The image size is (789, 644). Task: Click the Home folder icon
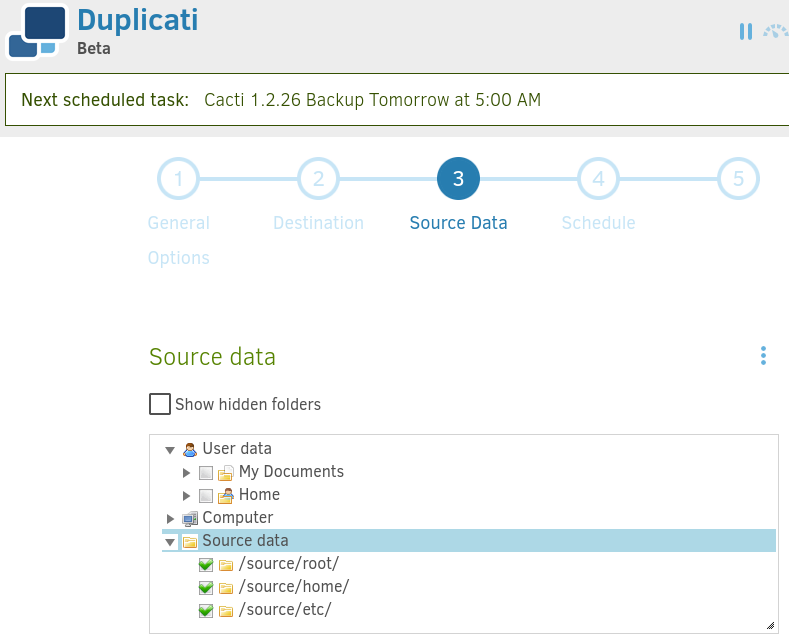coord(225,496)
